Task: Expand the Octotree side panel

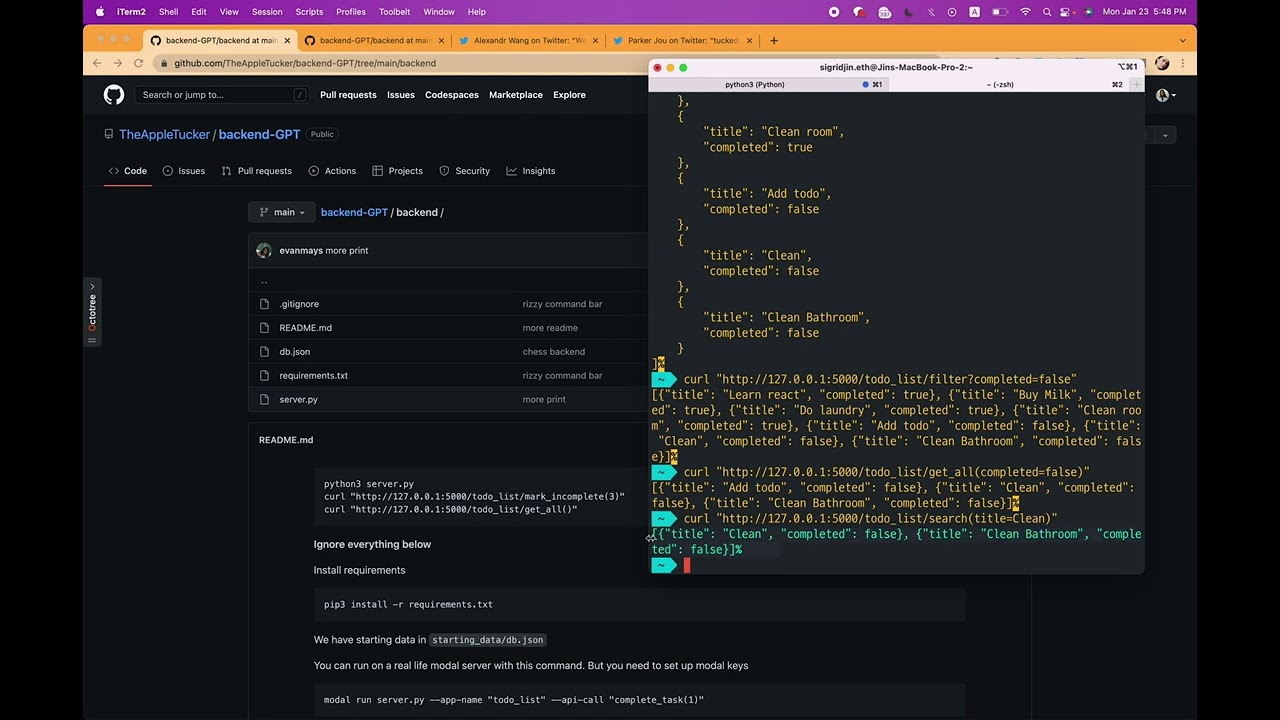Action: point(92,312)
